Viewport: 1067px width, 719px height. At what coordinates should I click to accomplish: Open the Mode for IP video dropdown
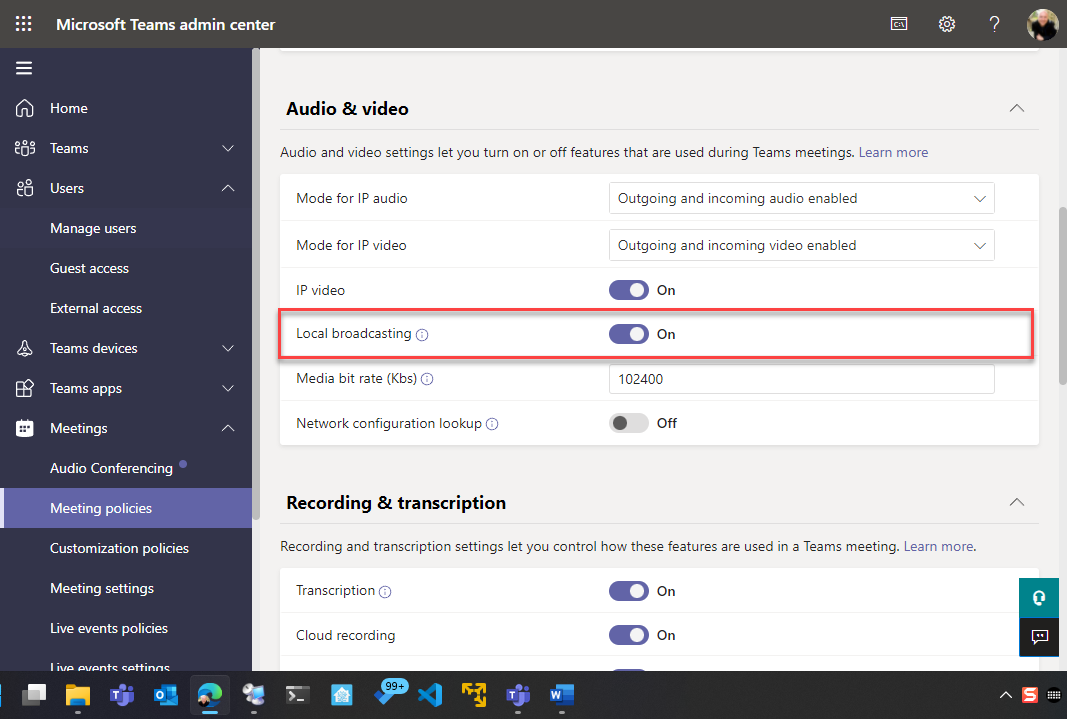point(800,245)
